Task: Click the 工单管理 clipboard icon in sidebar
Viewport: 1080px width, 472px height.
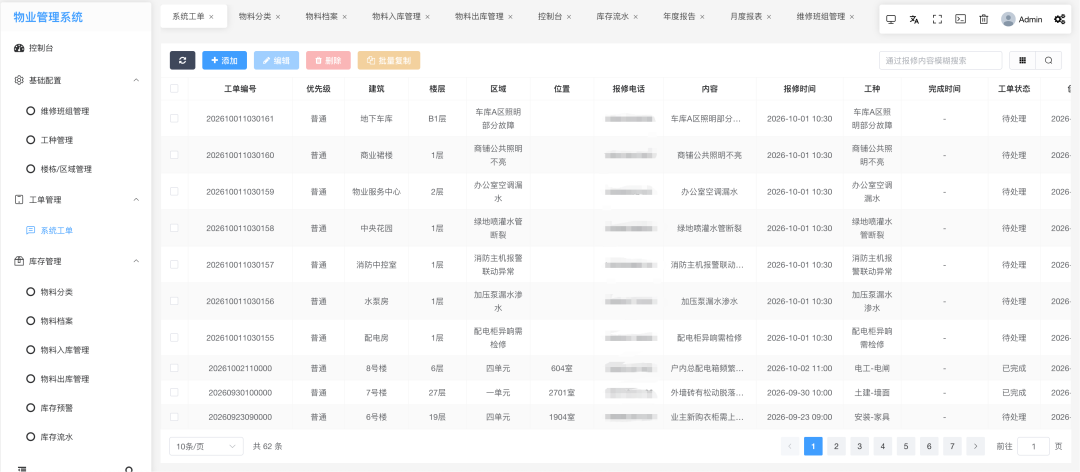Action: pyautogui.click(x=19, y=200)
